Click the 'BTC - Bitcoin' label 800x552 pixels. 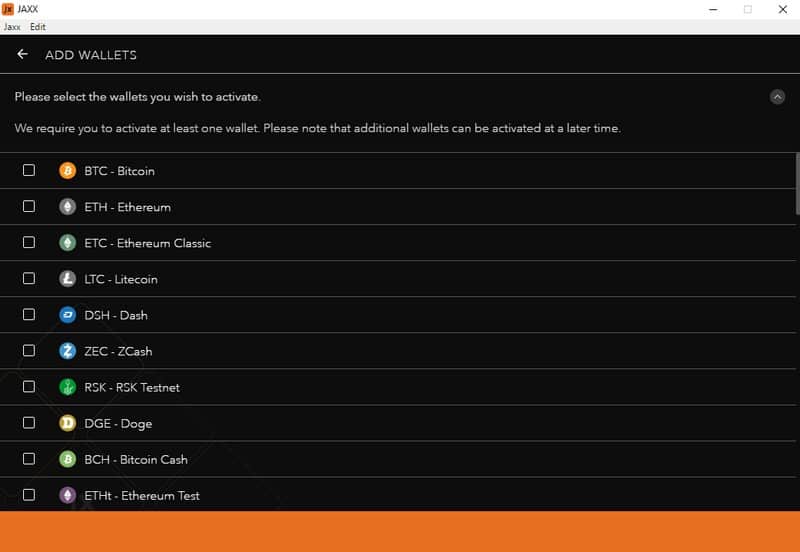(119, 171)
